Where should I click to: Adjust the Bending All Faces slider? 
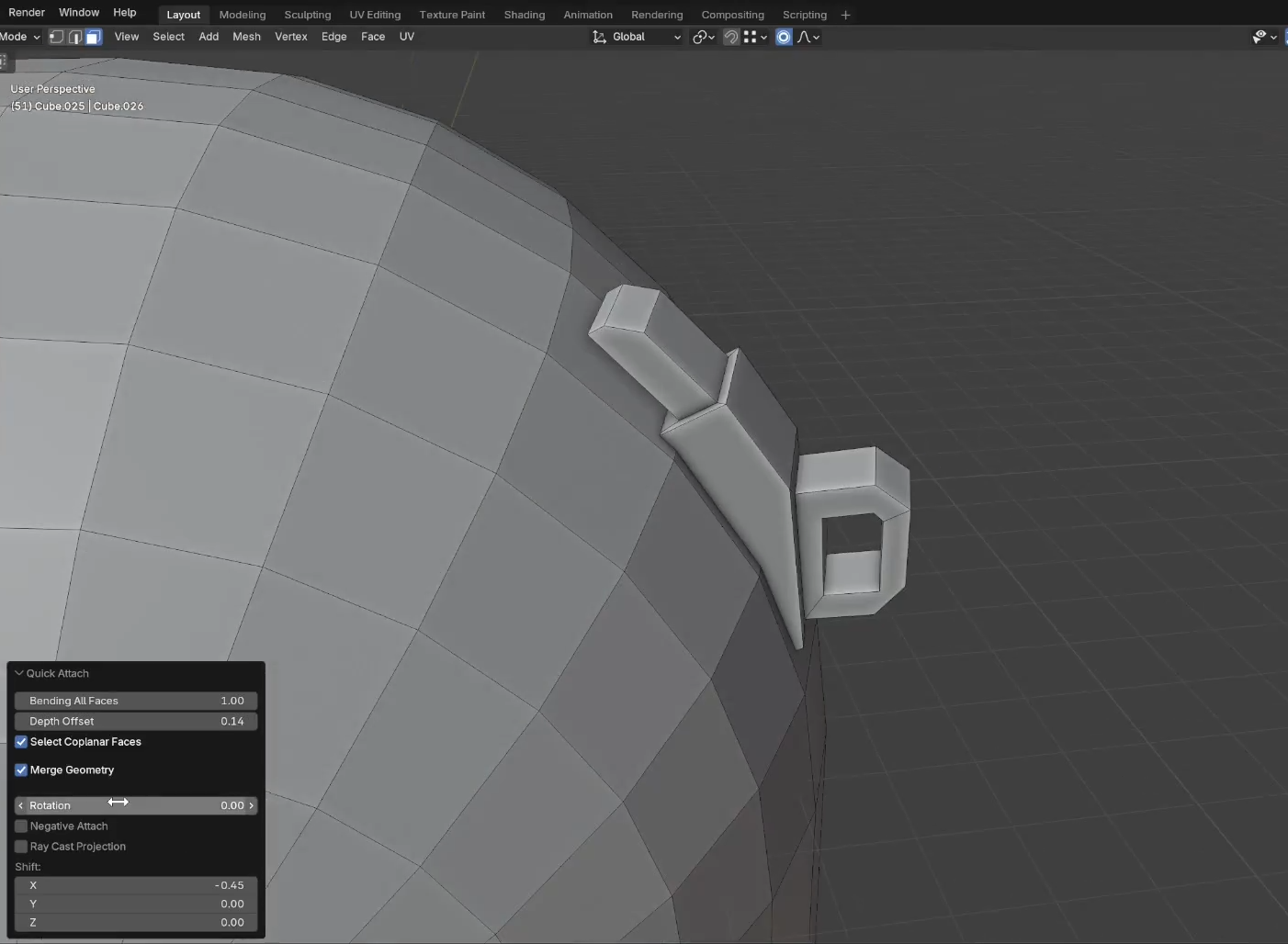pos(136,701)
